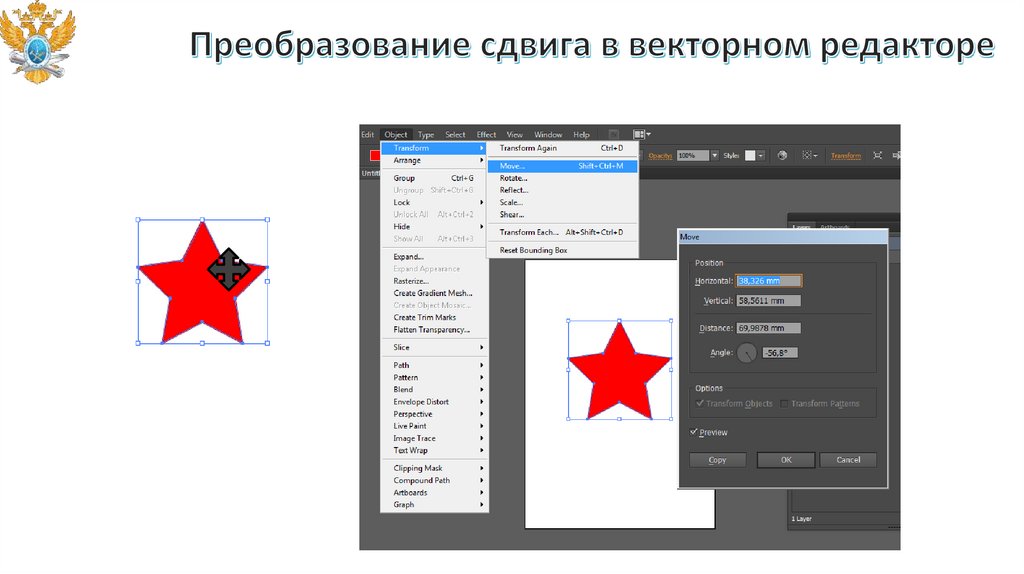Click the recolor artwork wheel icon
Image resolution: width=1024 pixels, height=574 pixels.
pos(782,155)
